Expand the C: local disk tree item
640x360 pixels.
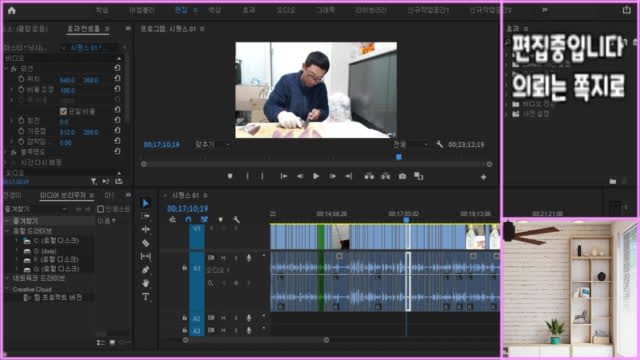tap(17, 240)
